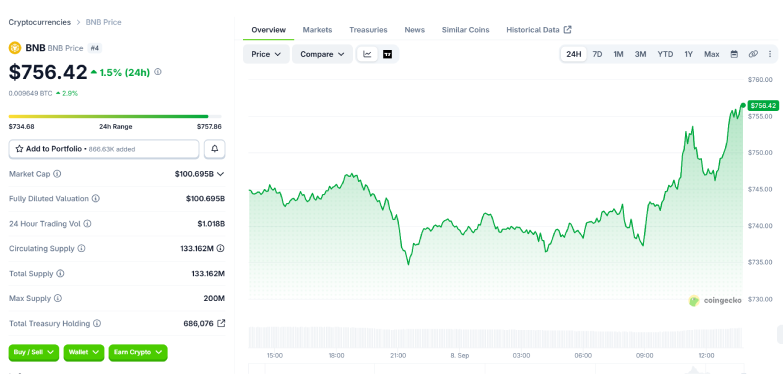
Task: Click the info icon beside 24h percentage
Action: (x=158, y=72)
